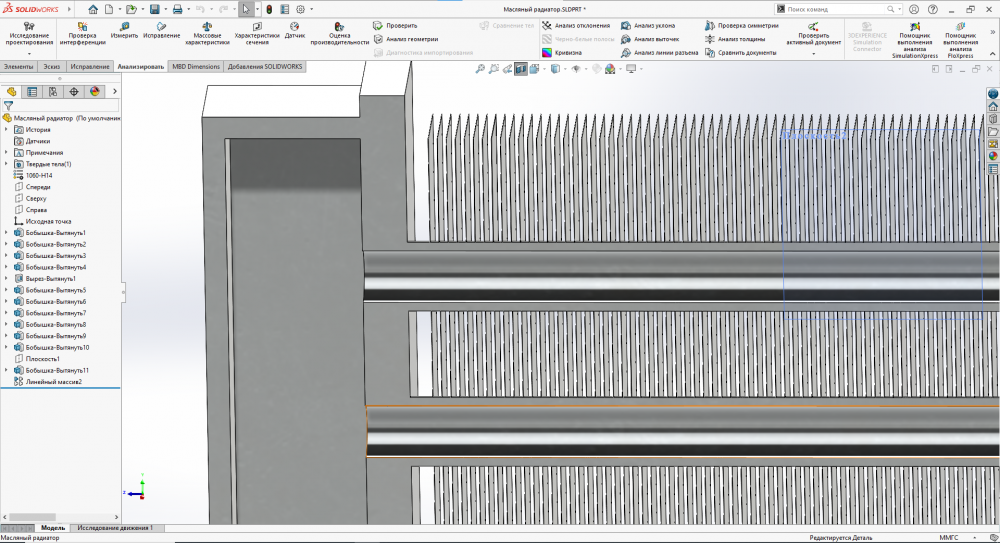Viewport: 1000px width, 543px height.
Task: Select Линейный массив2 in the feature tree
Action: pos(53,382)
